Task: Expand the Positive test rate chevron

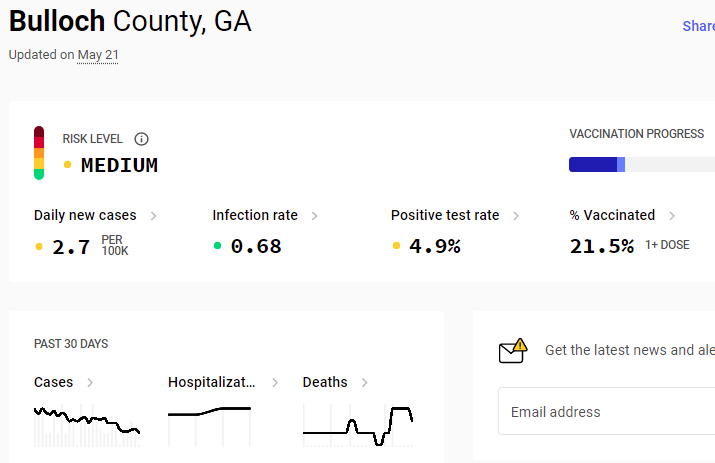Action: click(x=516, y=216)
